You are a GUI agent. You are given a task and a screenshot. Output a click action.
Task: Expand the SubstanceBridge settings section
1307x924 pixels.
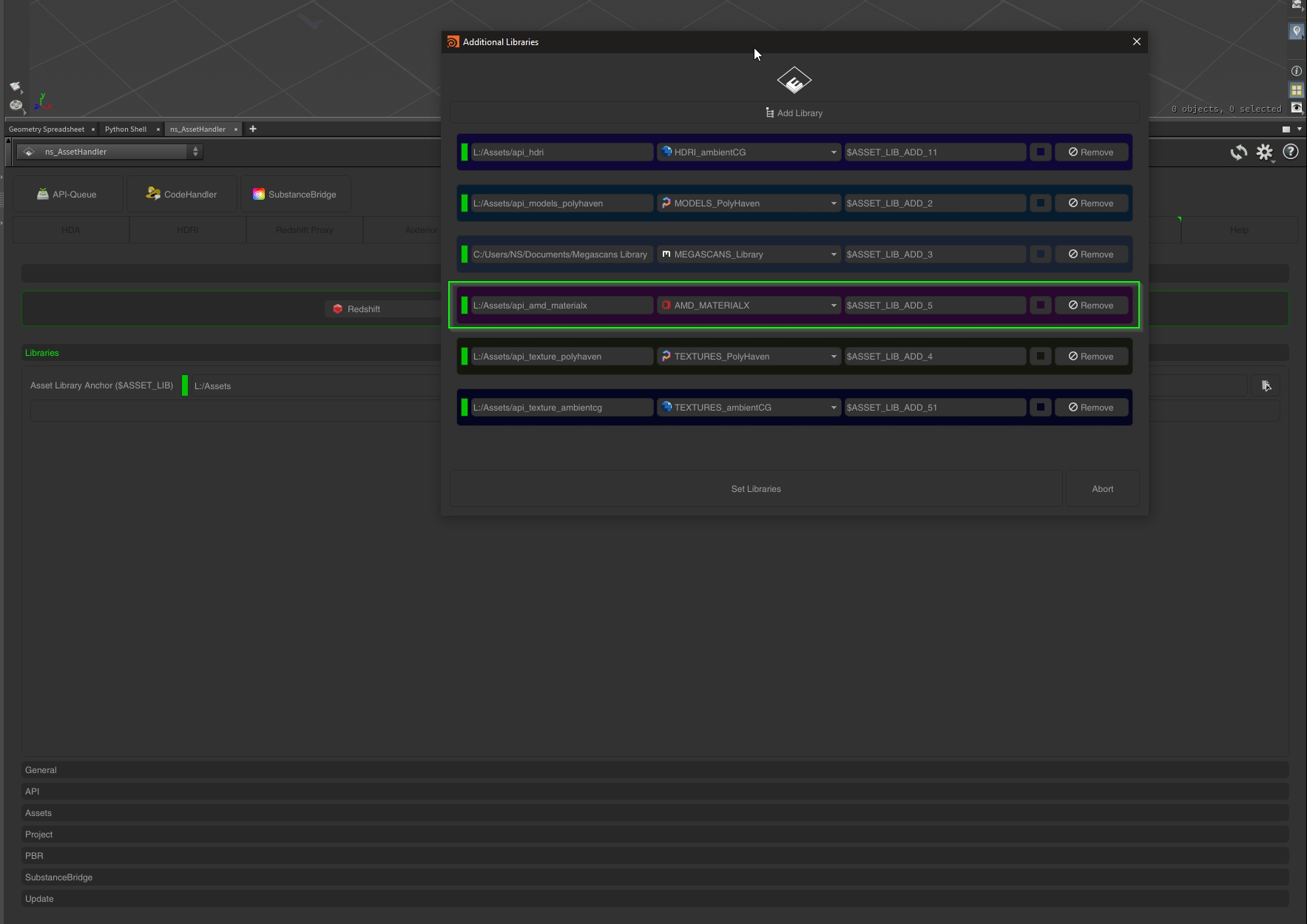click(x=59, y=877)
